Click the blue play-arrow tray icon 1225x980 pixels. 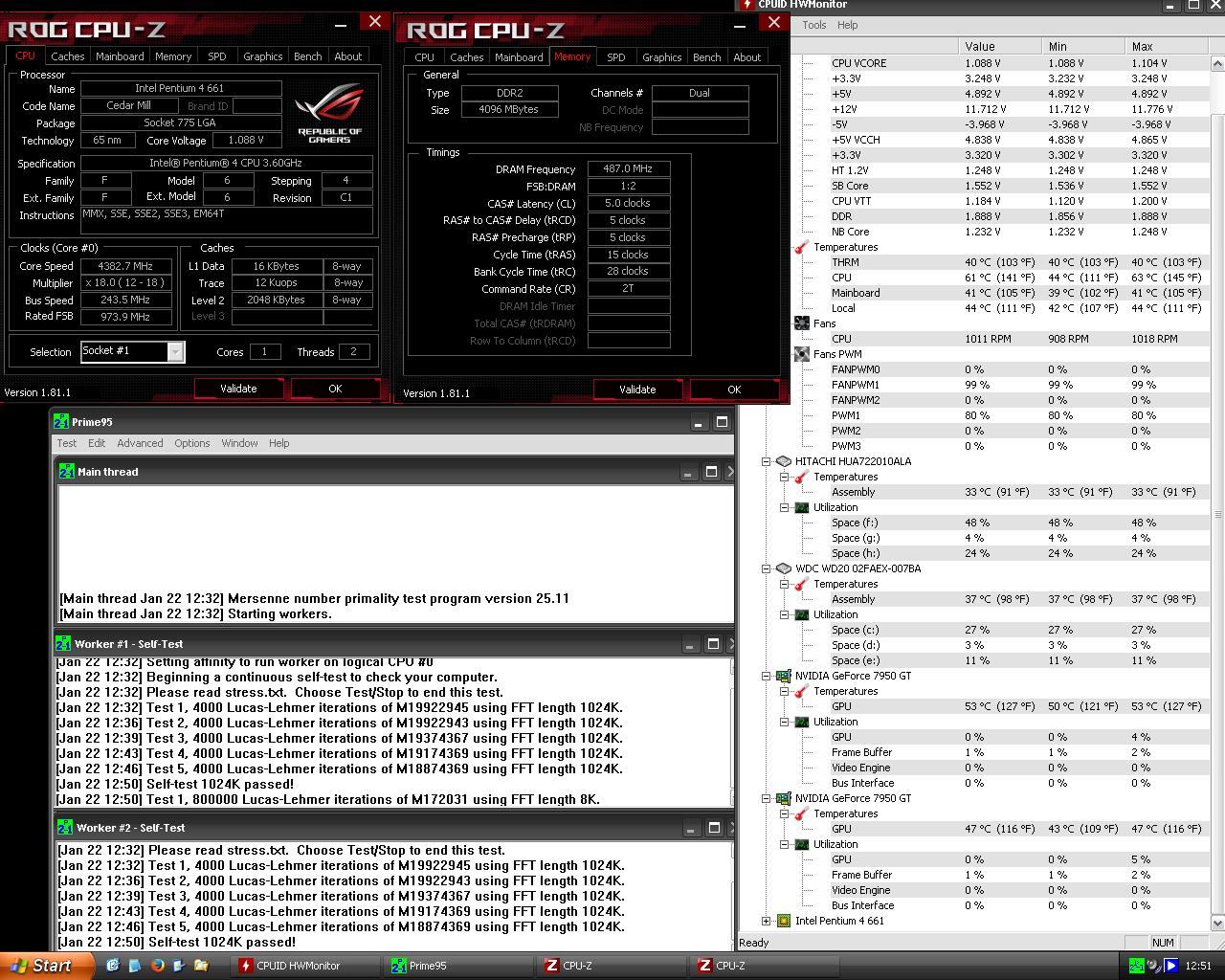(1170, 966)
